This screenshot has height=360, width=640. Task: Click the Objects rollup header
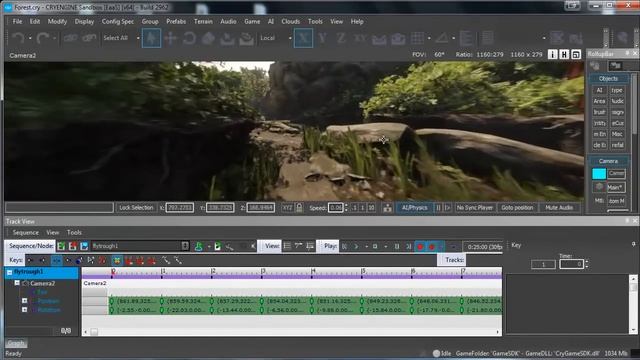pyautogui.click(x=608, y=78)
